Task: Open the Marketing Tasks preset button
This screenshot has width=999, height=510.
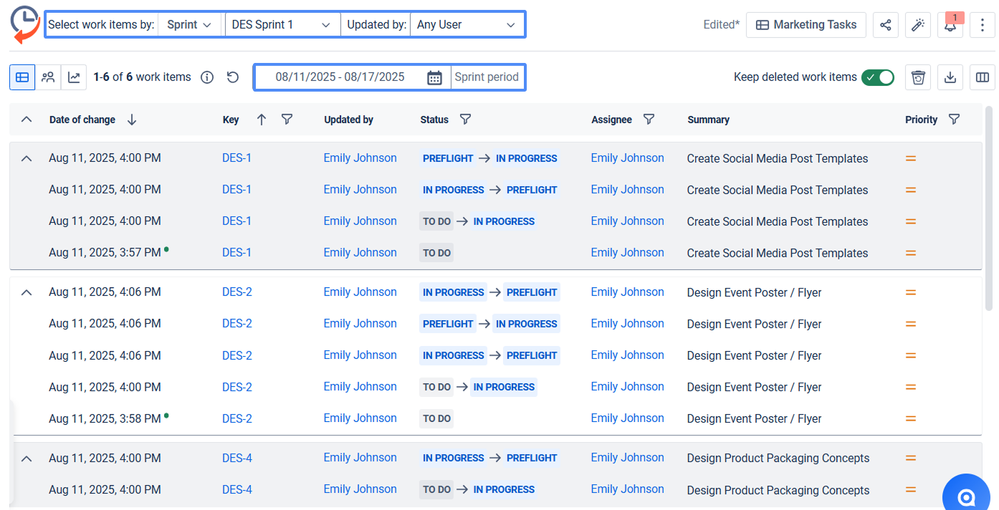Action: (806, 25)
